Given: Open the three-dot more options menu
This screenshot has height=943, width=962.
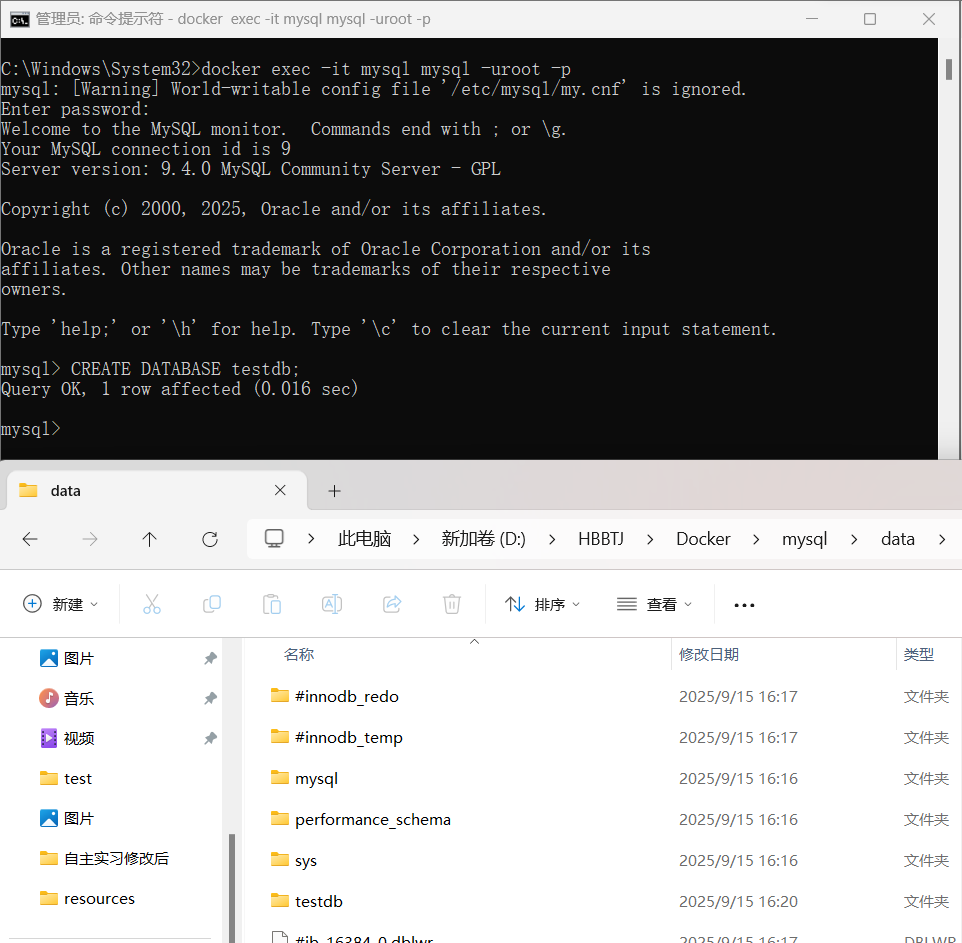Looking at the screenshot, I should [x=744, y=604].
